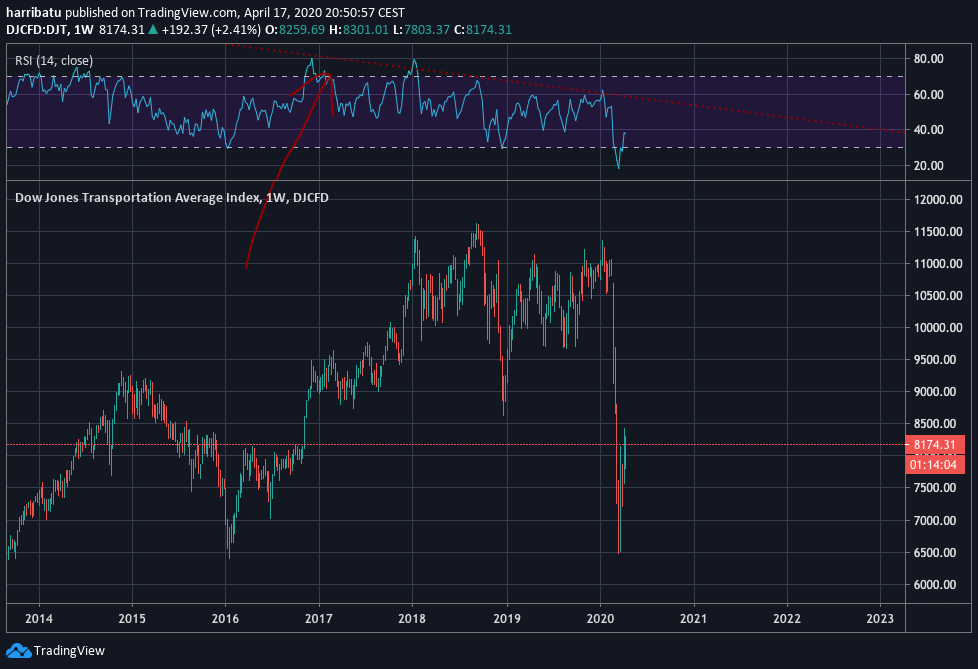Click the 2022 label on time axis
978x669 pixels.
point(787,618)
